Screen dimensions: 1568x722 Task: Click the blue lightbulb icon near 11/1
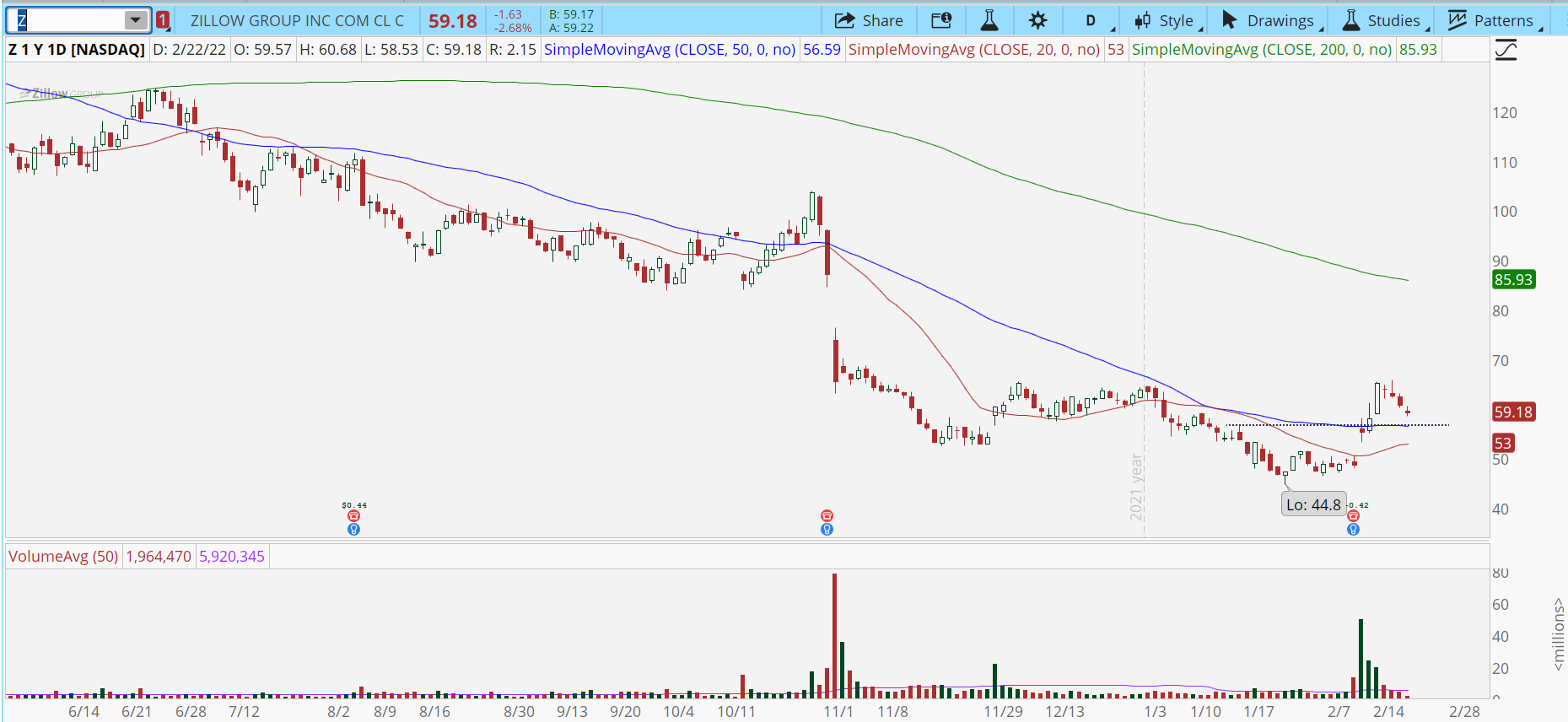[x=827, y=530]
